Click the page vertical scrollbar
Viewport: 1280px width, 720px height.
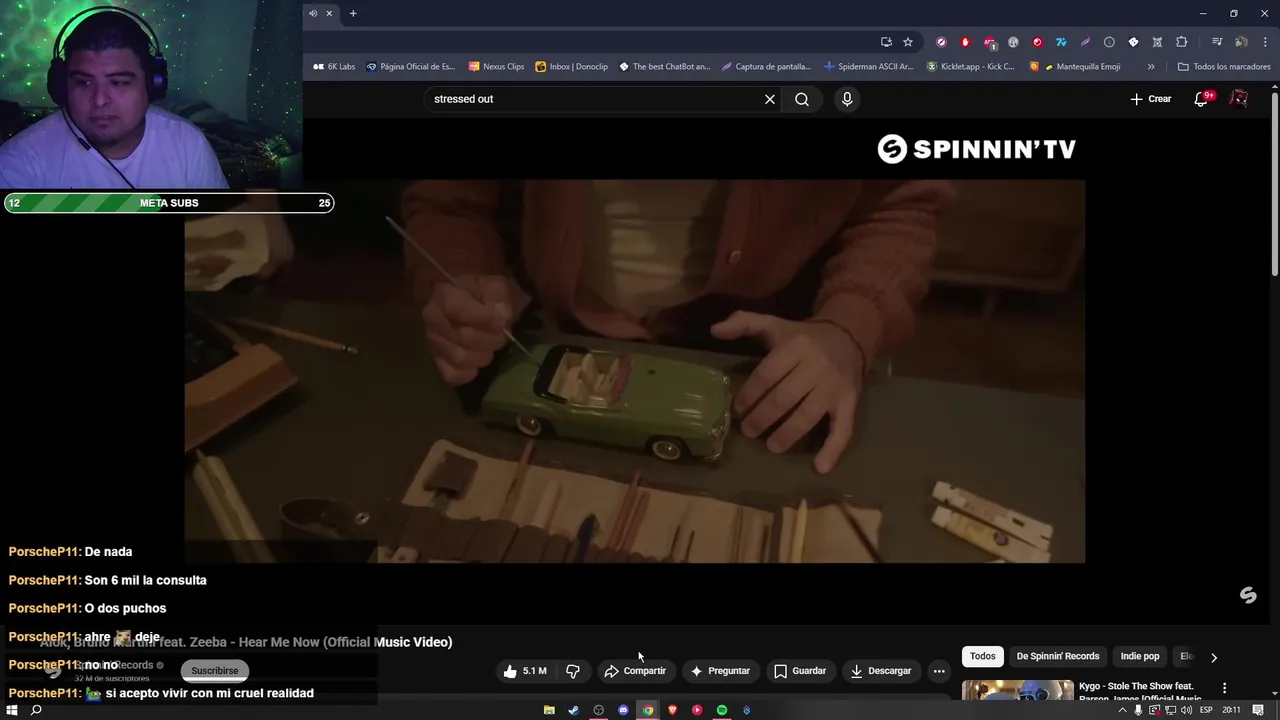tap(1275, 185)
